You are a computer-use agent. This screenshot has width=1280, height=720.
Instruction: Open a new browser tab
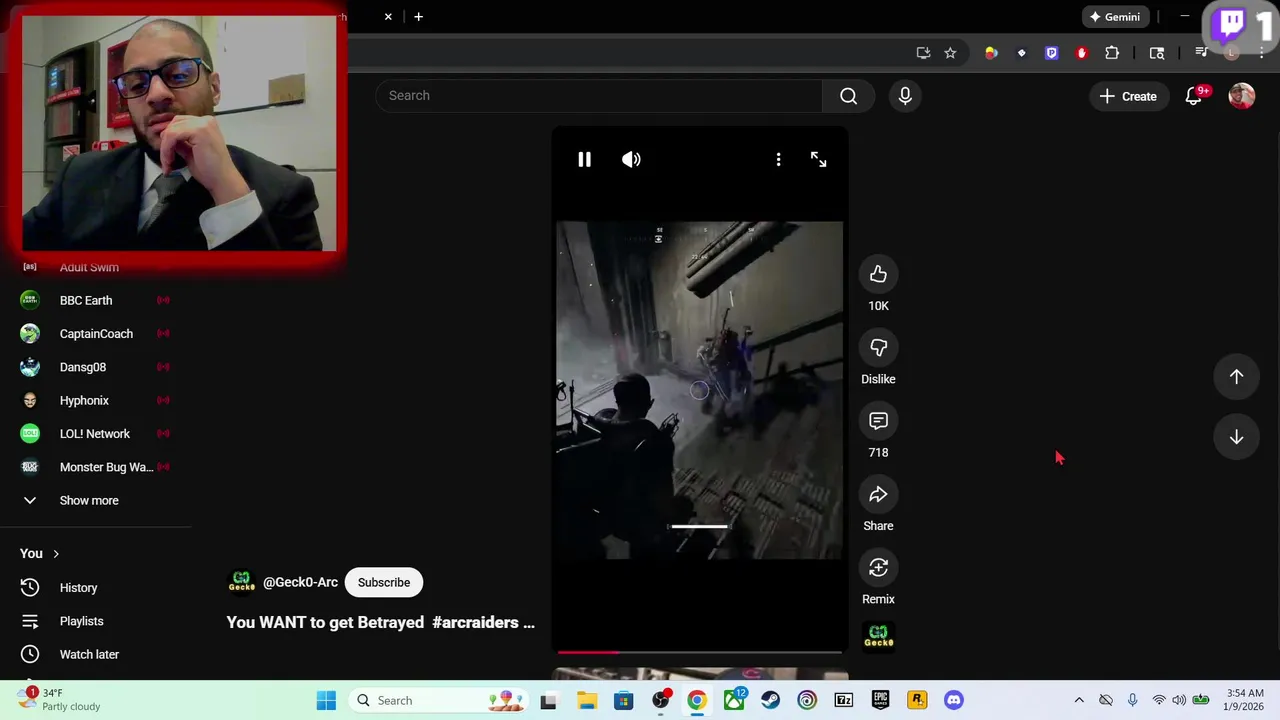pyautogui.click(x=418, y=17)
